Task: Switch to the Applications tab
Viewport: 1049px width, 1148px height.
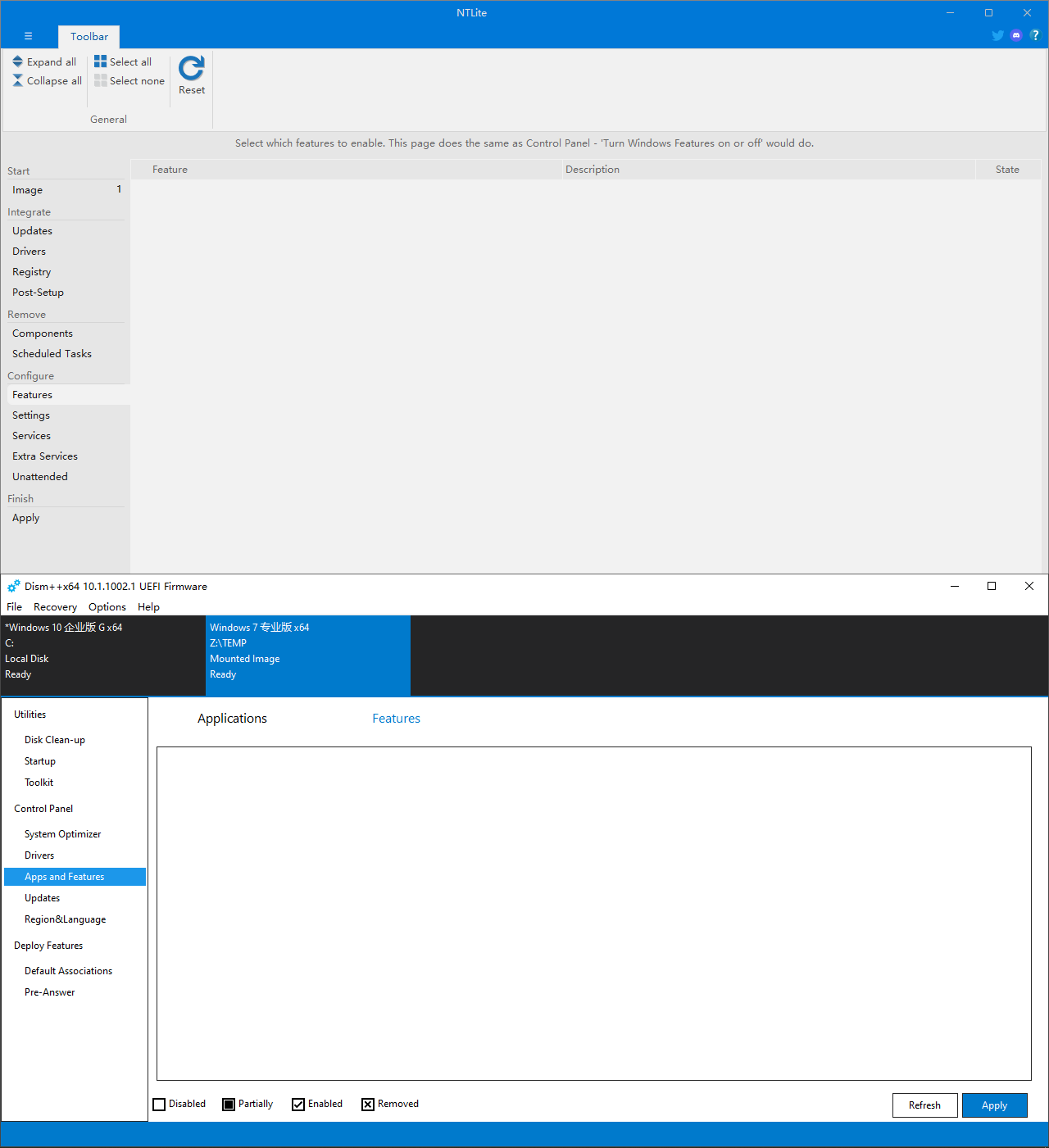Action: [x=232, y=719]
